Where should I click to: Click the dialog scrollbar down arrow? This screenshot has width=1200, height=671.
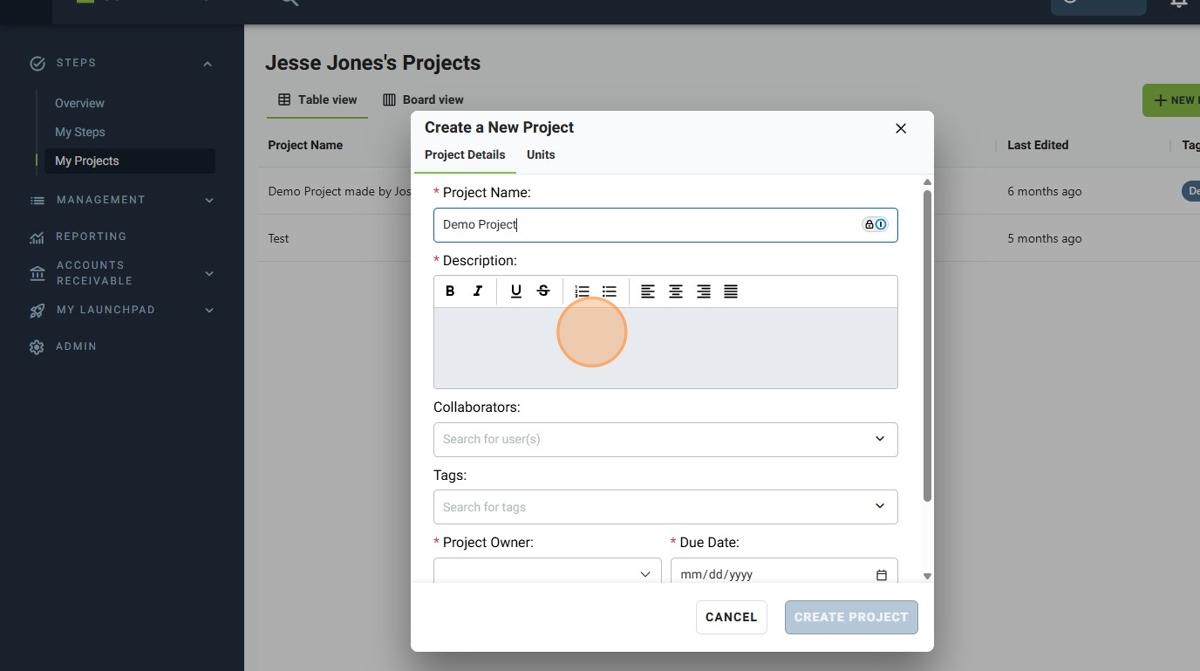927,576
